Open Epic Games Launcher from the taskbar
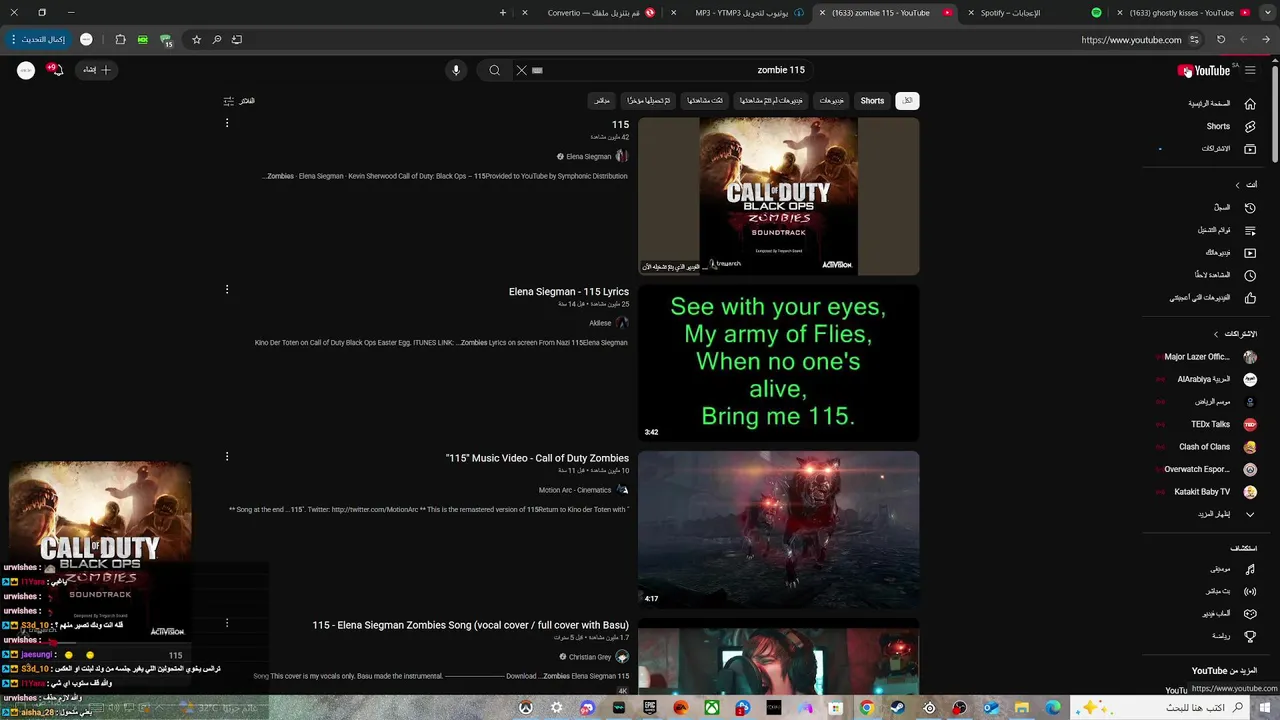Screen dimensions: 1280x720 (650, 708)
